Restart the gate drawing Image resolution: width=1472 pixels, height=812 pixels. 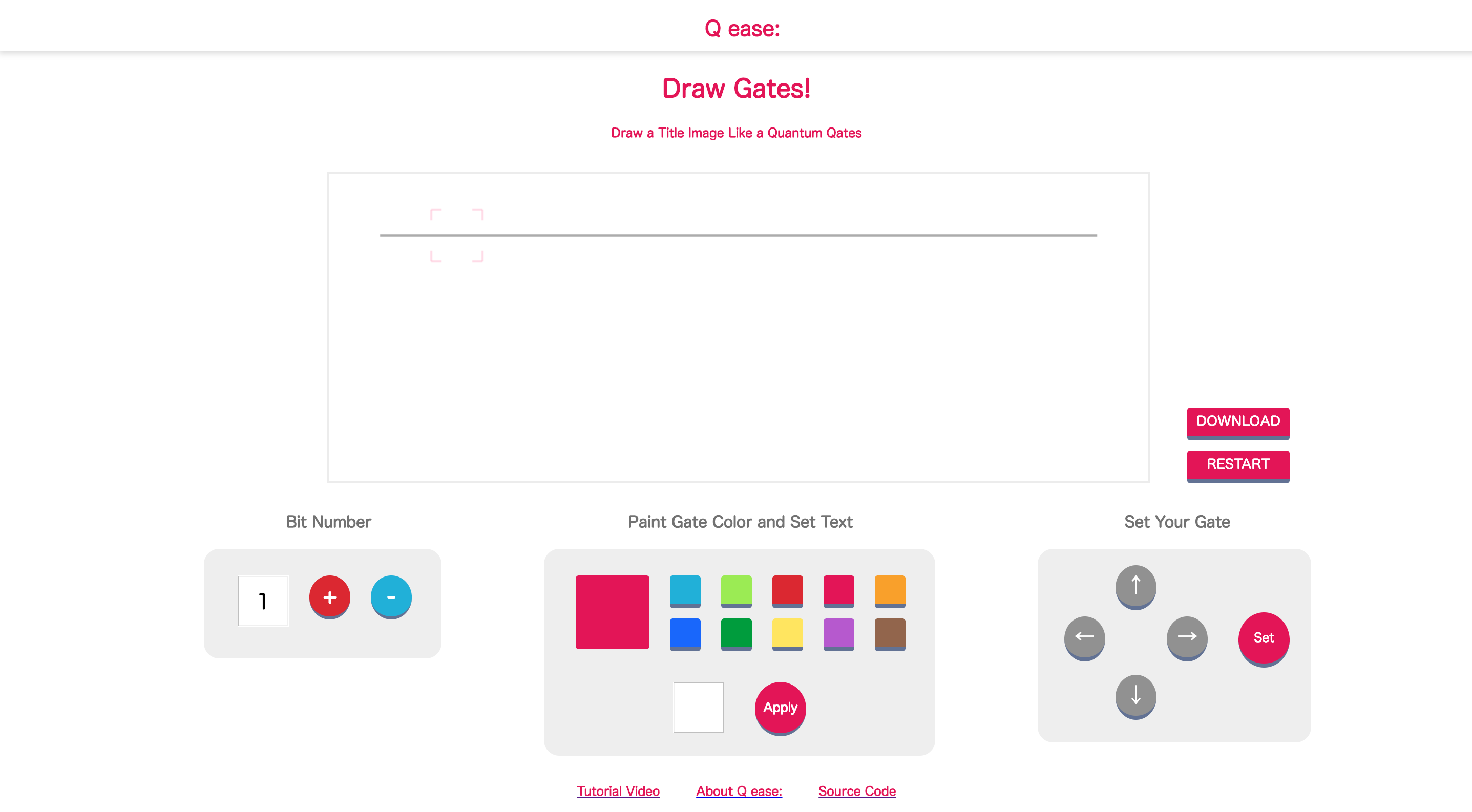pyautogui.click(x=1238, y=464)
